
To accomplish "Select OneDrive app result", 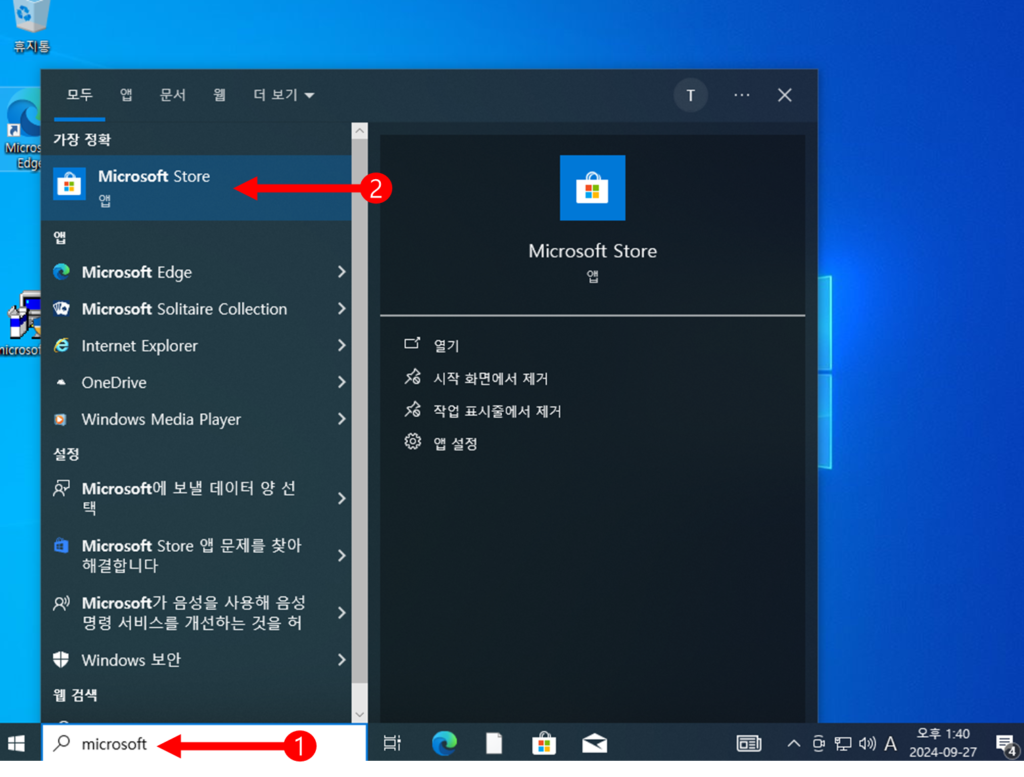I will [x=188, y=383].
